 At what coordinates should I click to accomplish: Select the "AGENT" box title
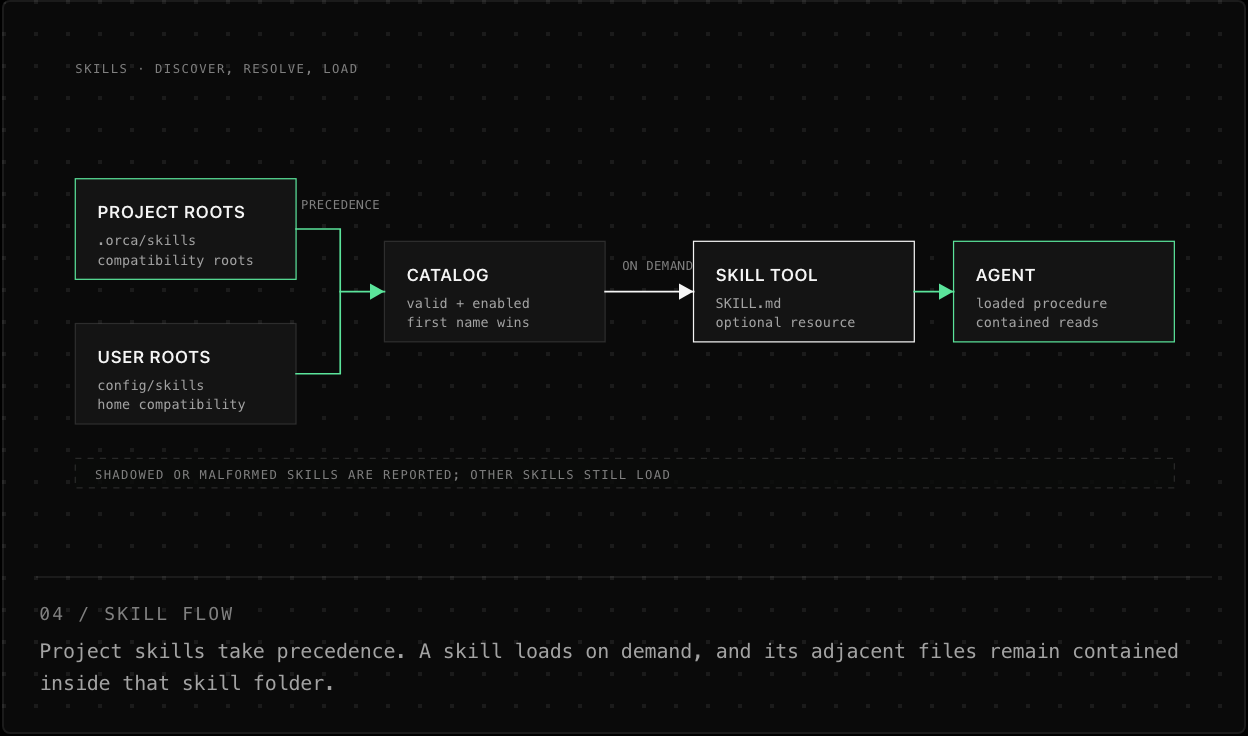(1006, 275)
